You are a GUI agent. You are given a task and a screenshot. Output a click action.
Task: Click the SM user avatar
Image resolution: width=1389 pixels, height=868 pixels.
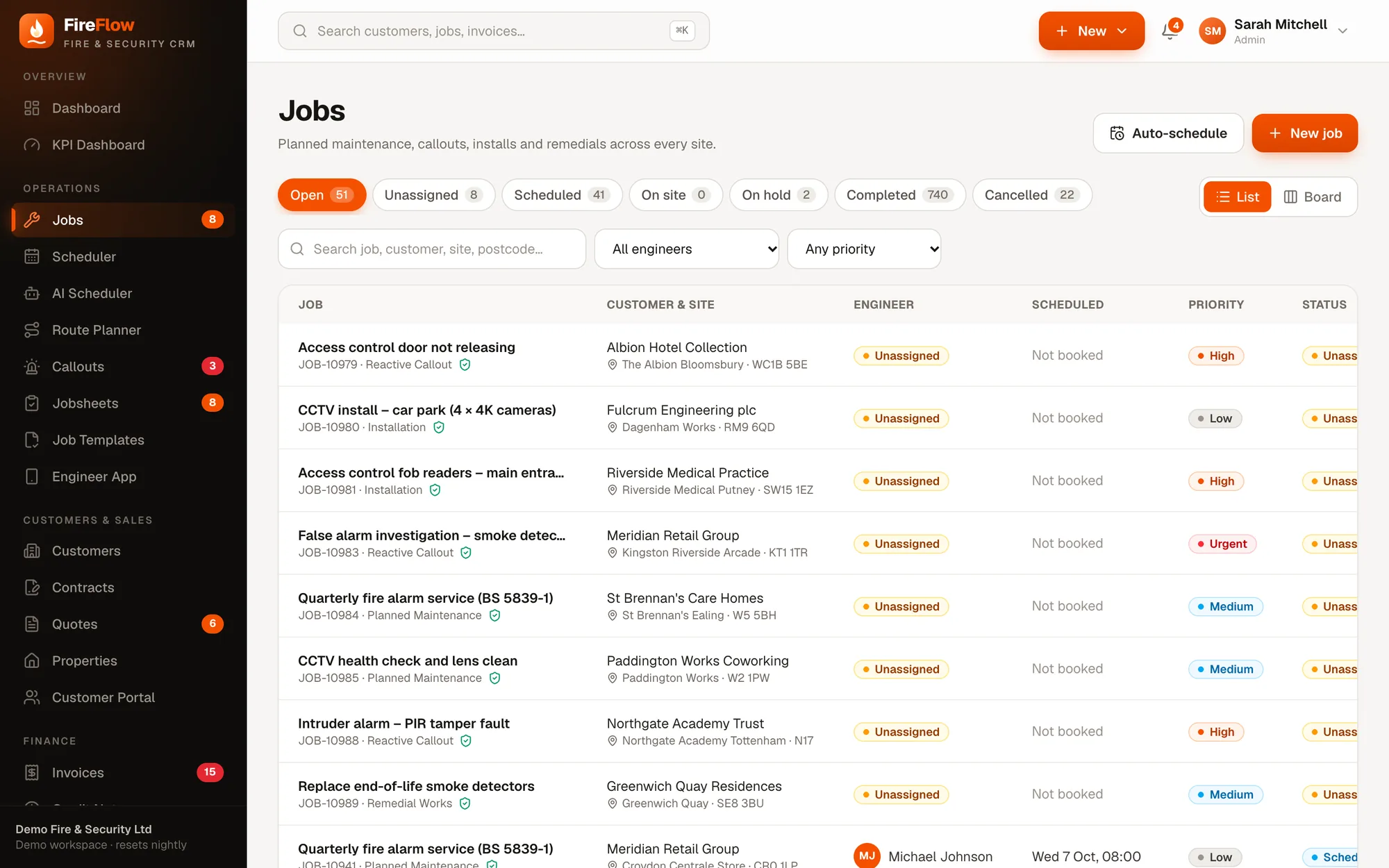1213,31
